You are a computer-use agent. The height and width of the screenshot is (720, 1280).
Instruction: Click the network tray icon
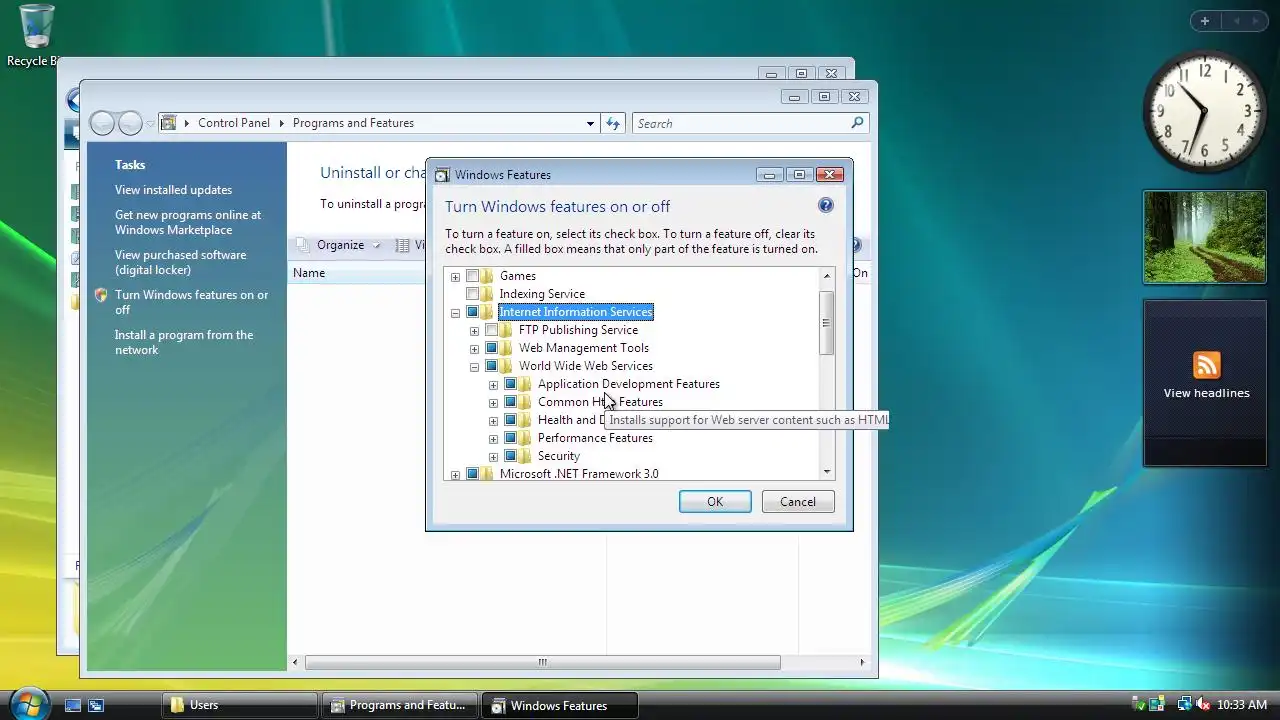pos(1184,705)
